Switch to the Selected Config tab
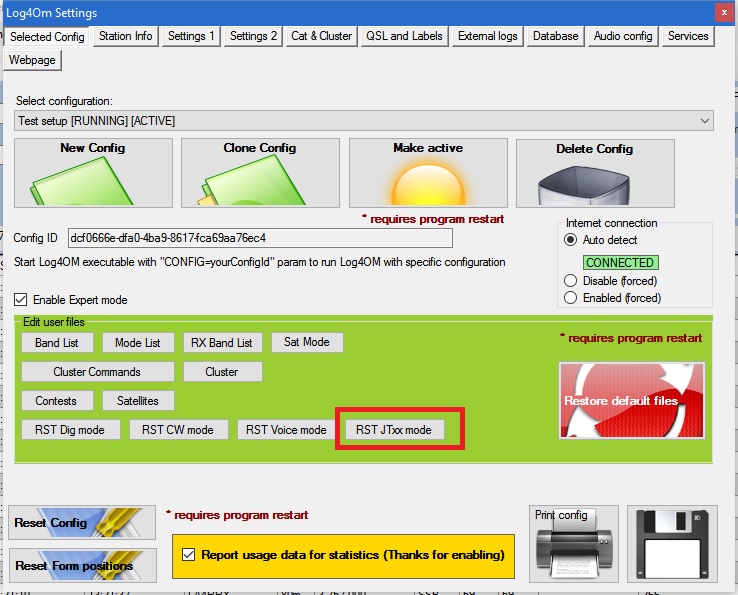 click(47, 37)
